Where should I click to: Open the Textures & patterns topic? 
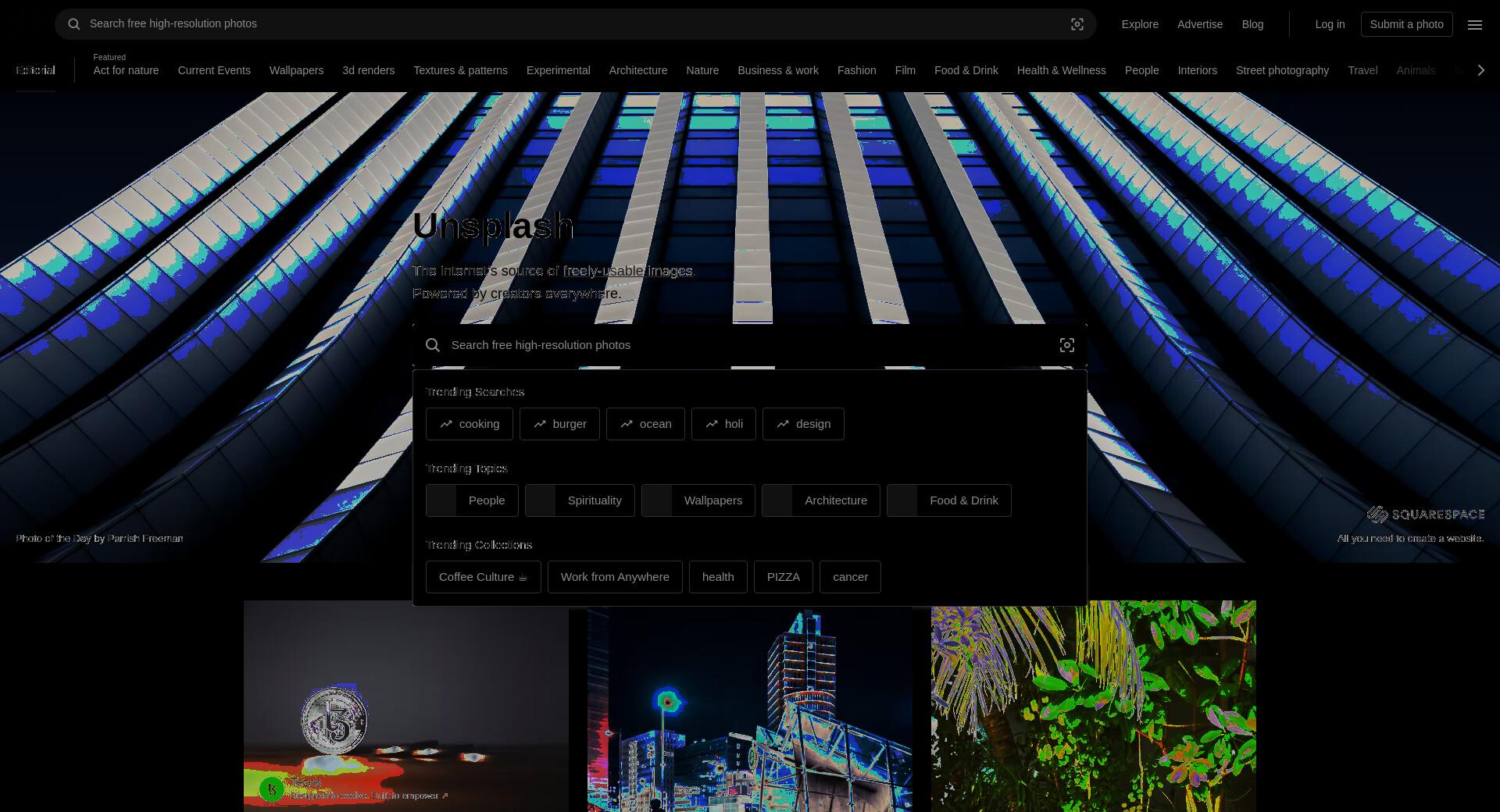[x=460, y=70]
